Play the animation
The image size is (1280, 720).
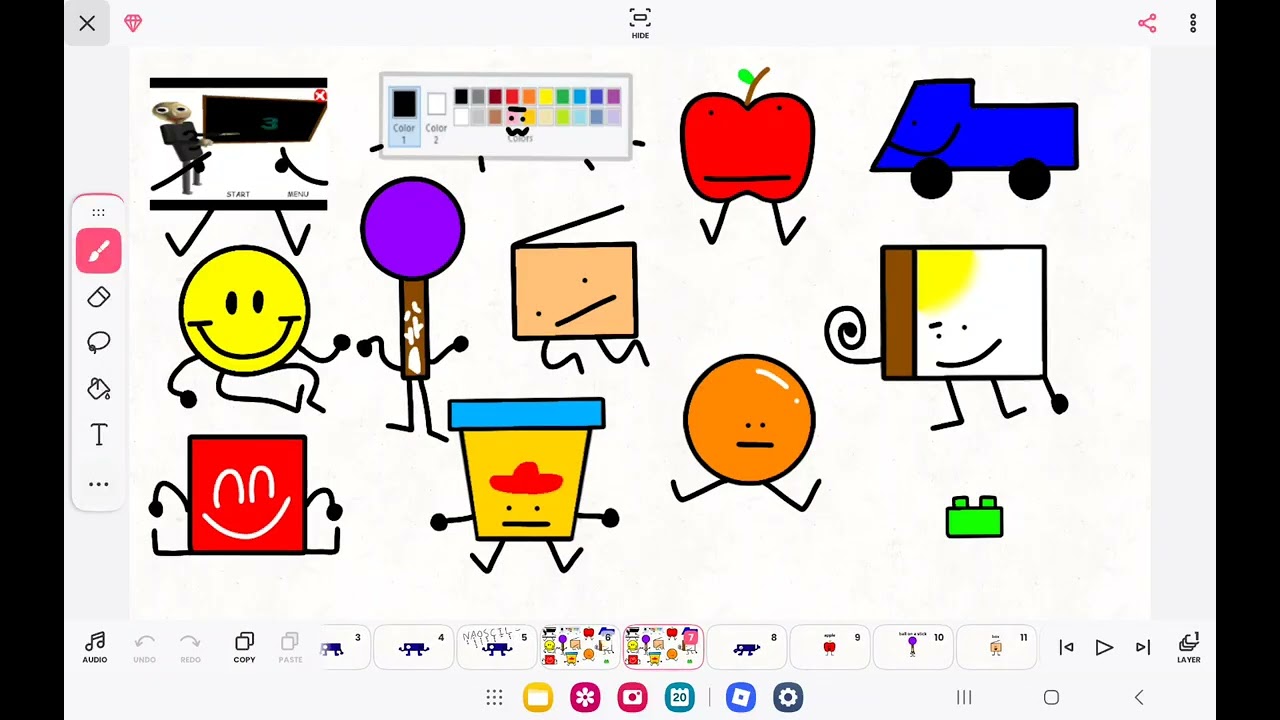pyautogui.click(x=1104, y=647)
